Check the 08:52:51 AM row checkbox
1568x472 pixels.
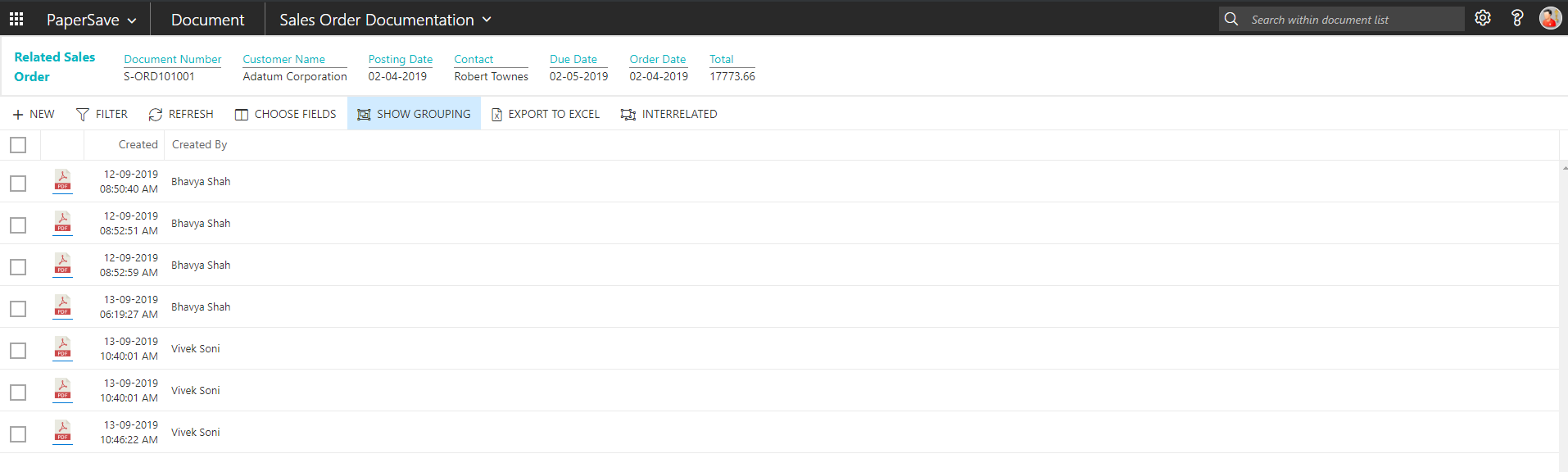pos(18,225)
